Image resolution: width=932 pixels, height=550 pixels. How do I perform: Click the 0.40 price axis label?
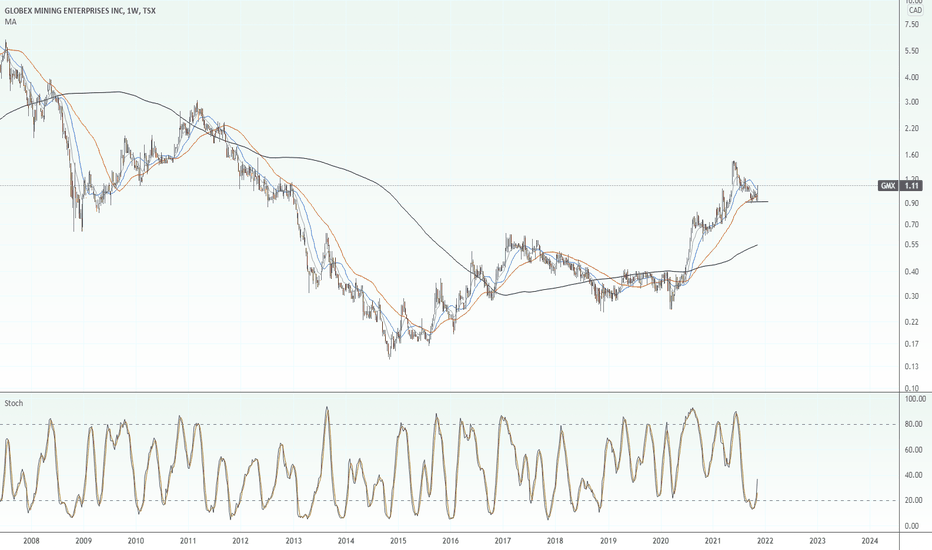point(911,272)
